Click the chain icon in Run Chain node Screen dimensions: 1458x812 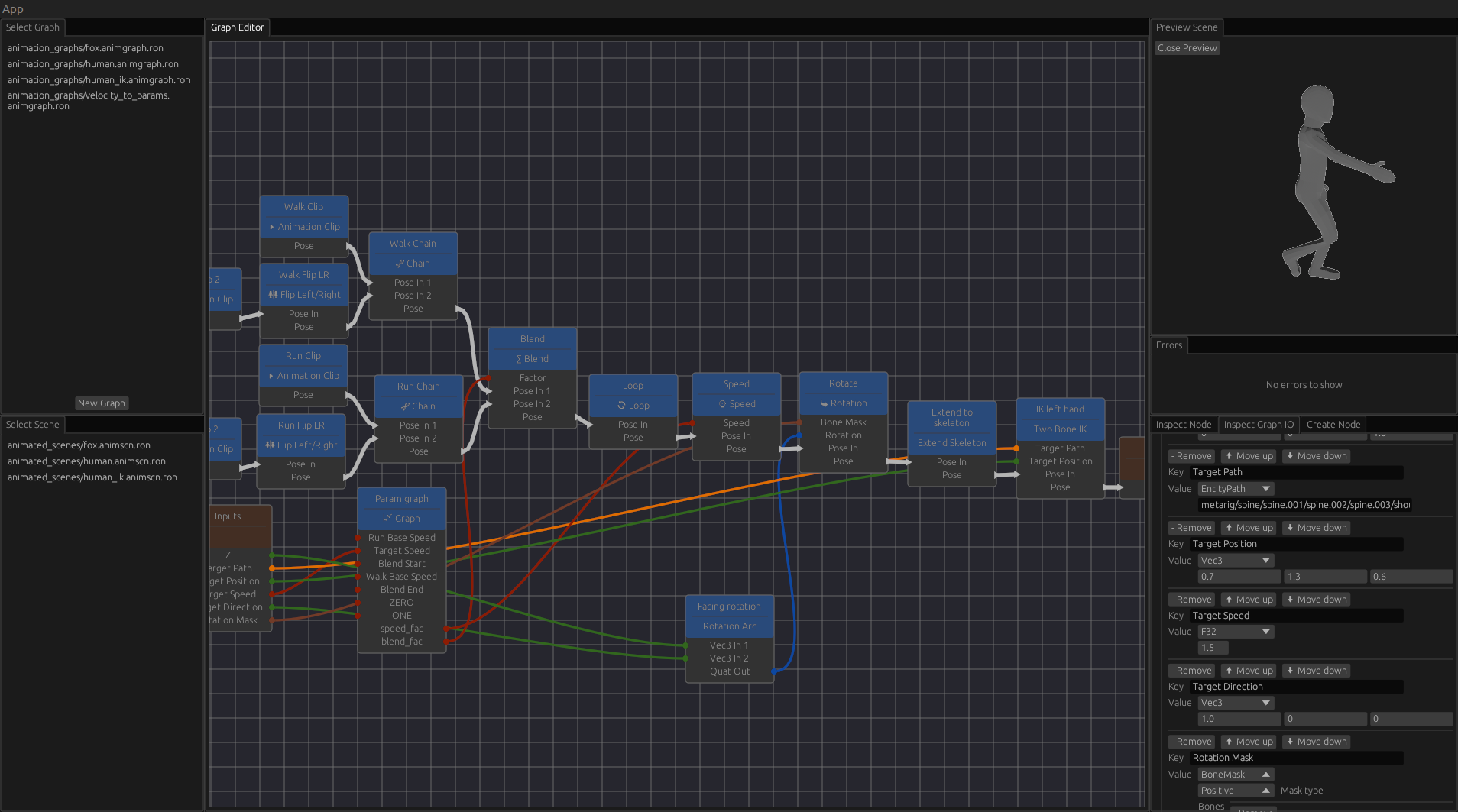point(405,406)
